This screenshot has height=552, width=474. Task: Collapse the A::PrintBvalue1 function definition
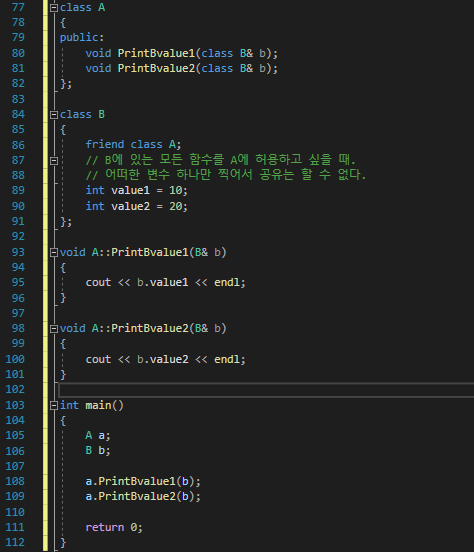point(54,252)
